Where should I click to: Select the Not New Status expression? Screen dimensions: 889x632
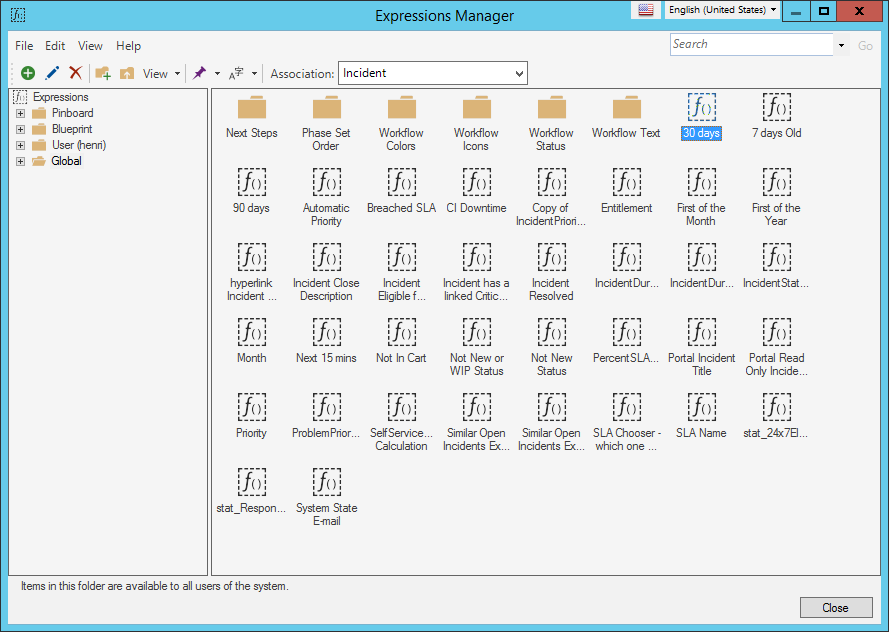551,348
